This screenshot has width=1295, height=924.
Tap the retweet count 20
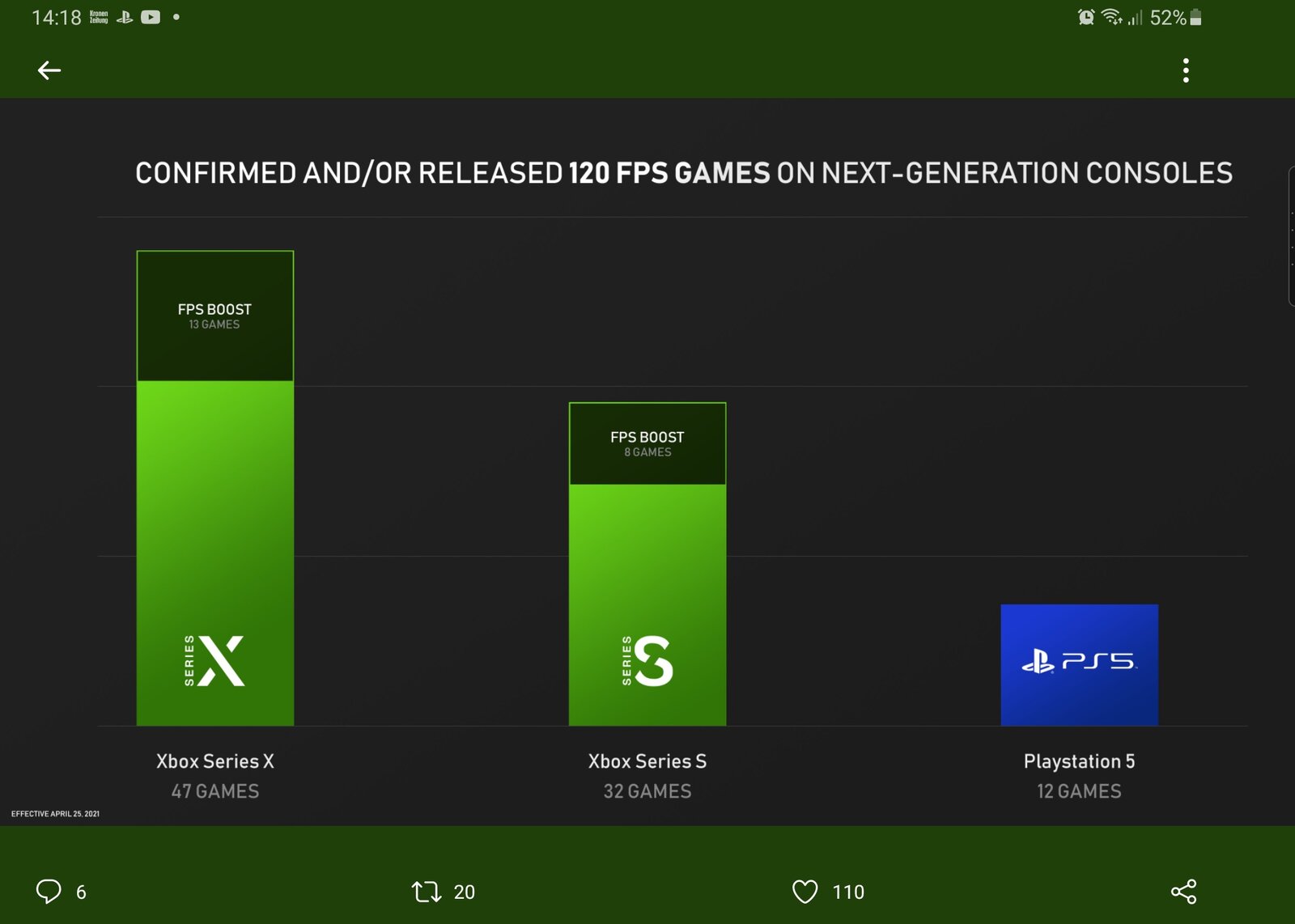464,892
